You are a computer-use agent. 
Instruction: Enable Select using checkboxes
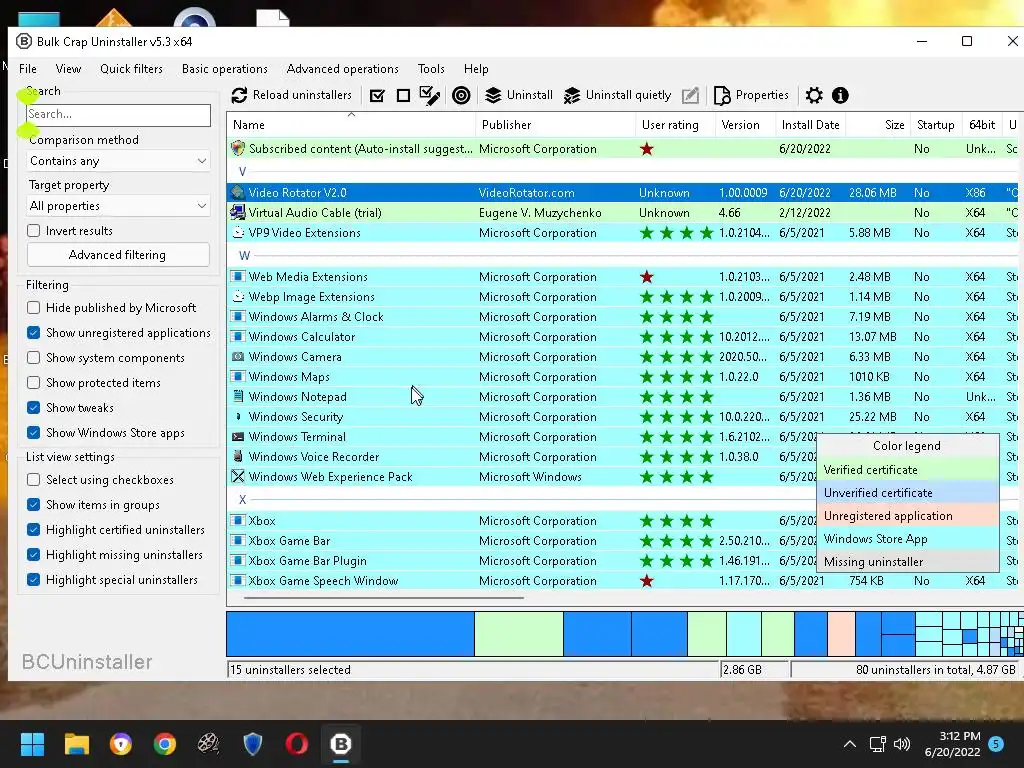pos(33,479)
